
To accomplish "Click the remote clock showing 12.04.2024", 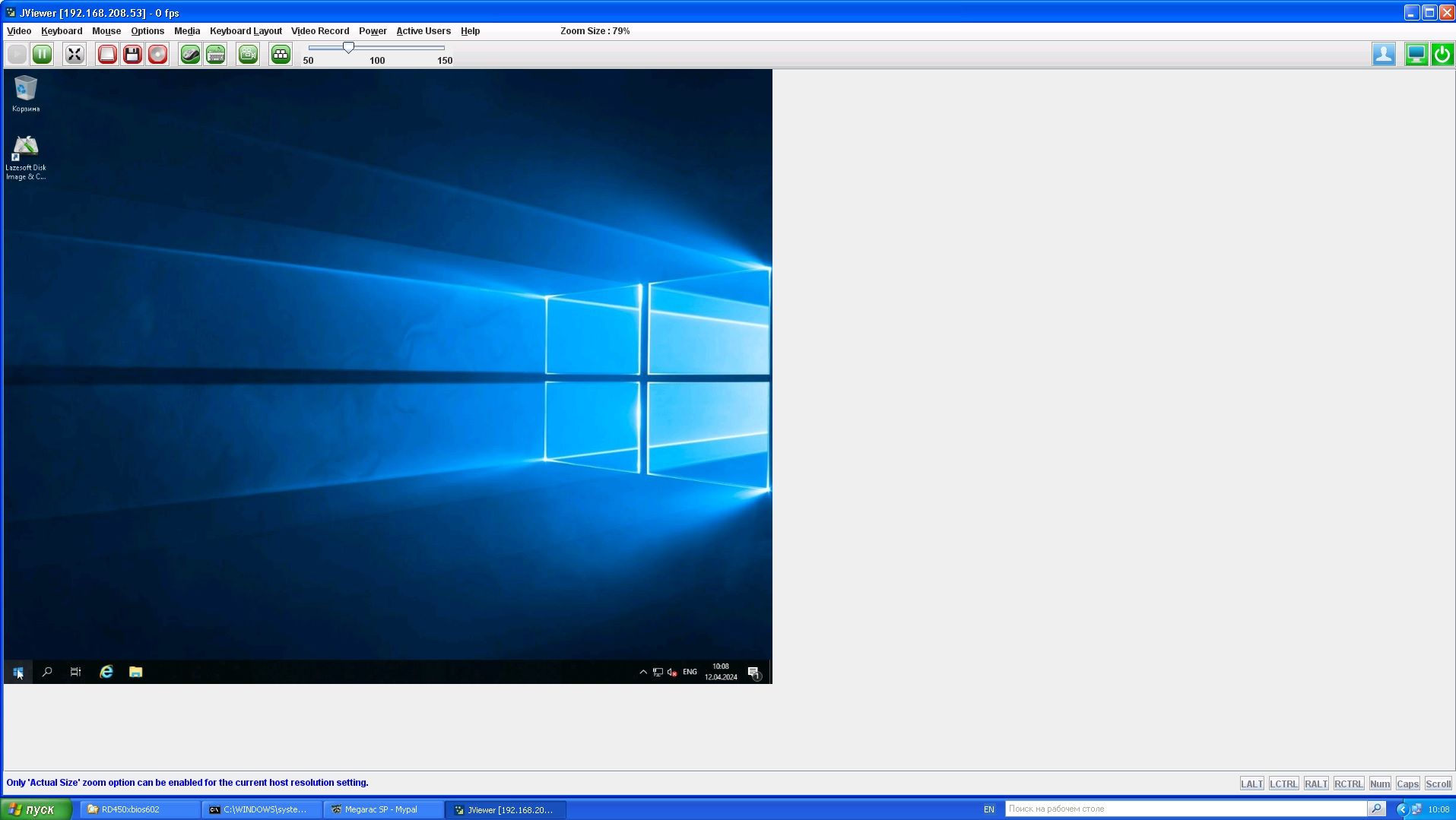I will (x=721, y=672).
